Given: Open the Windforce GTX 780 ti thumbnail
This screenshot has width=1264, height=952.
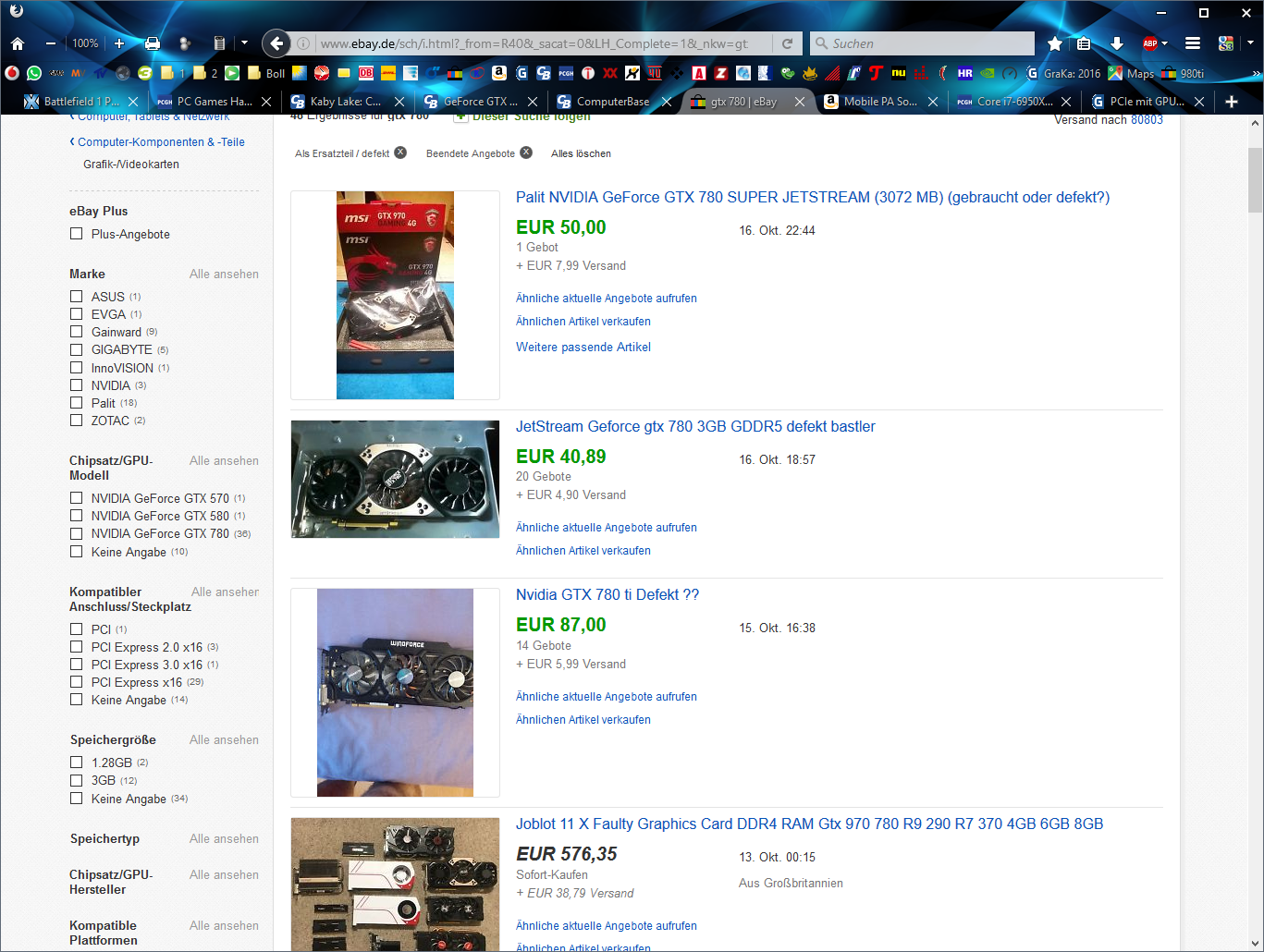Looking at the screenshot, I should pos(395,692).
